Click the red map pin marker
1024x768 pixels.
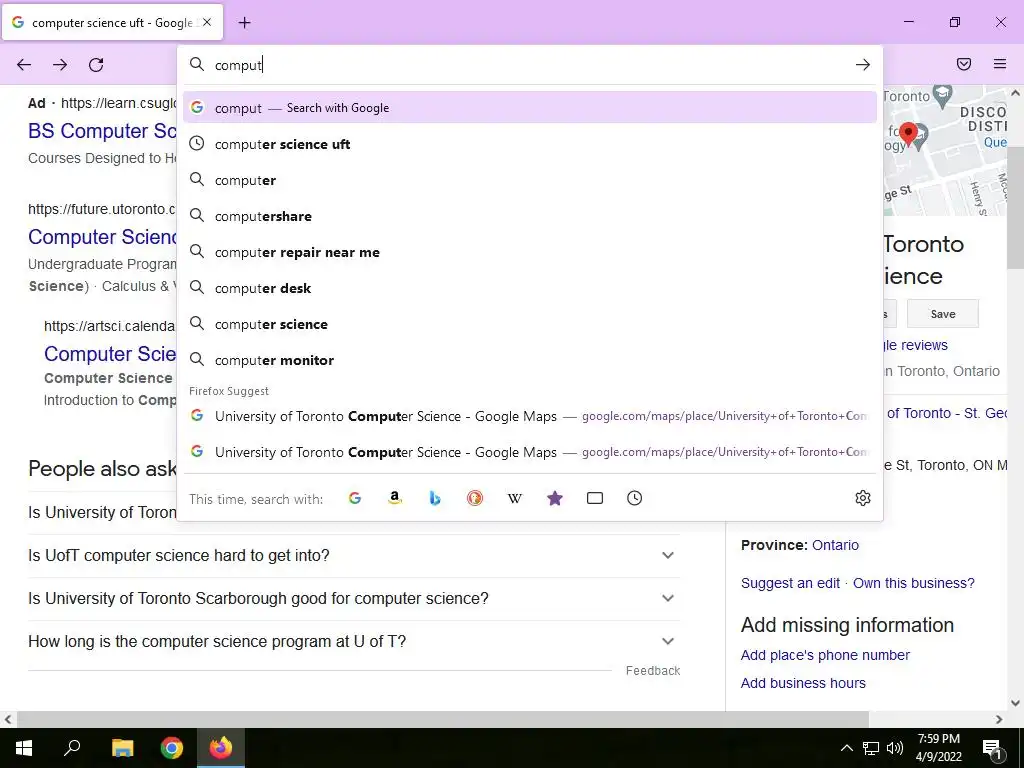click(x=908, y=134)
